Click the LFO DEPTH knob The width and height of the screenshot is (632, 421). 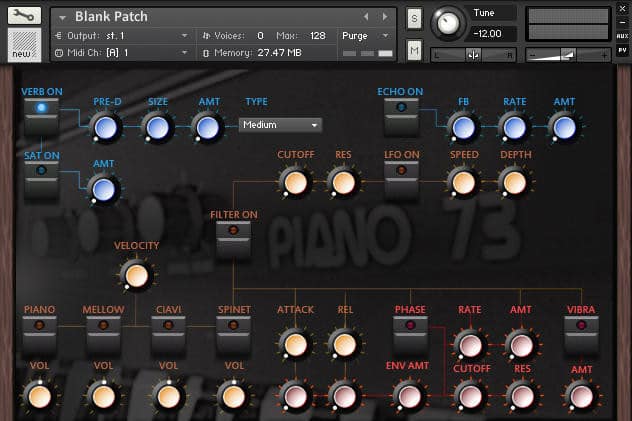tap(515, 183)
